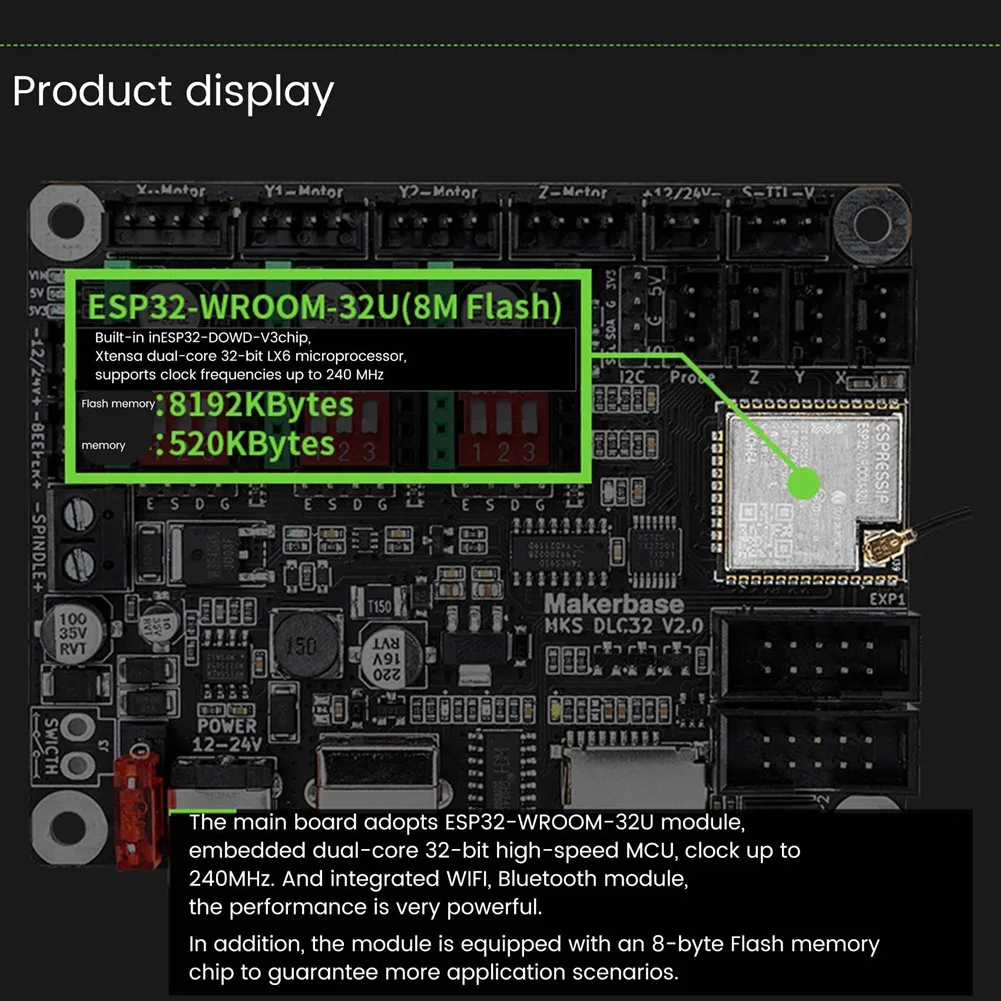Click the Makerbase MKS DLC32 V2.0 label
This screenshot has height=1001, width=1001.
pyautogui.click(x=622, y=614)
